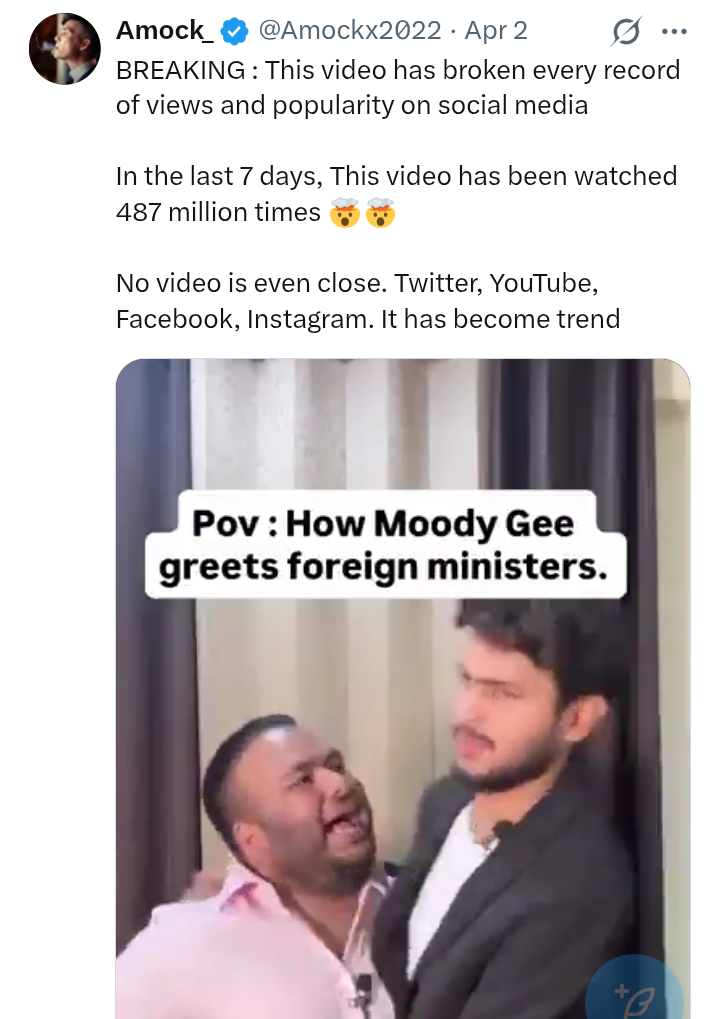Click the '487 million times' text
Viewport: 719px width, 1019px height.
point(218,213)
